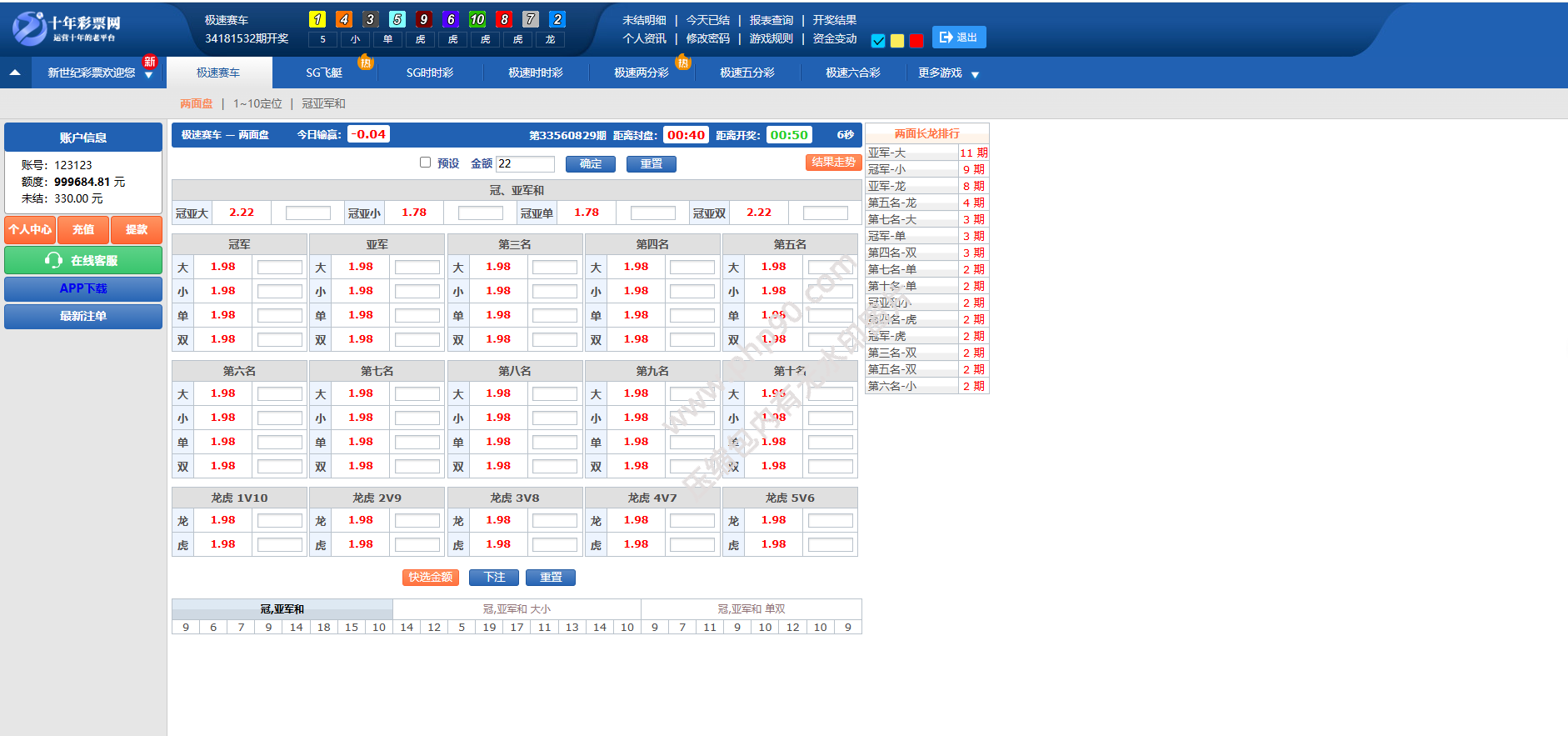This screenshot has width=1568, height=736.
Task: Collapse the nav with the up arrow
Action: [x=15, y=73]
